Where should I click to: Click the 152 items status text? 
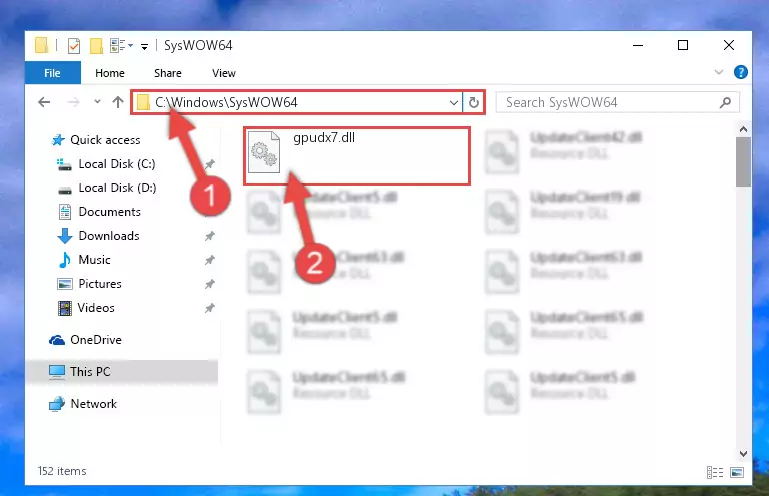click(62, 471)
